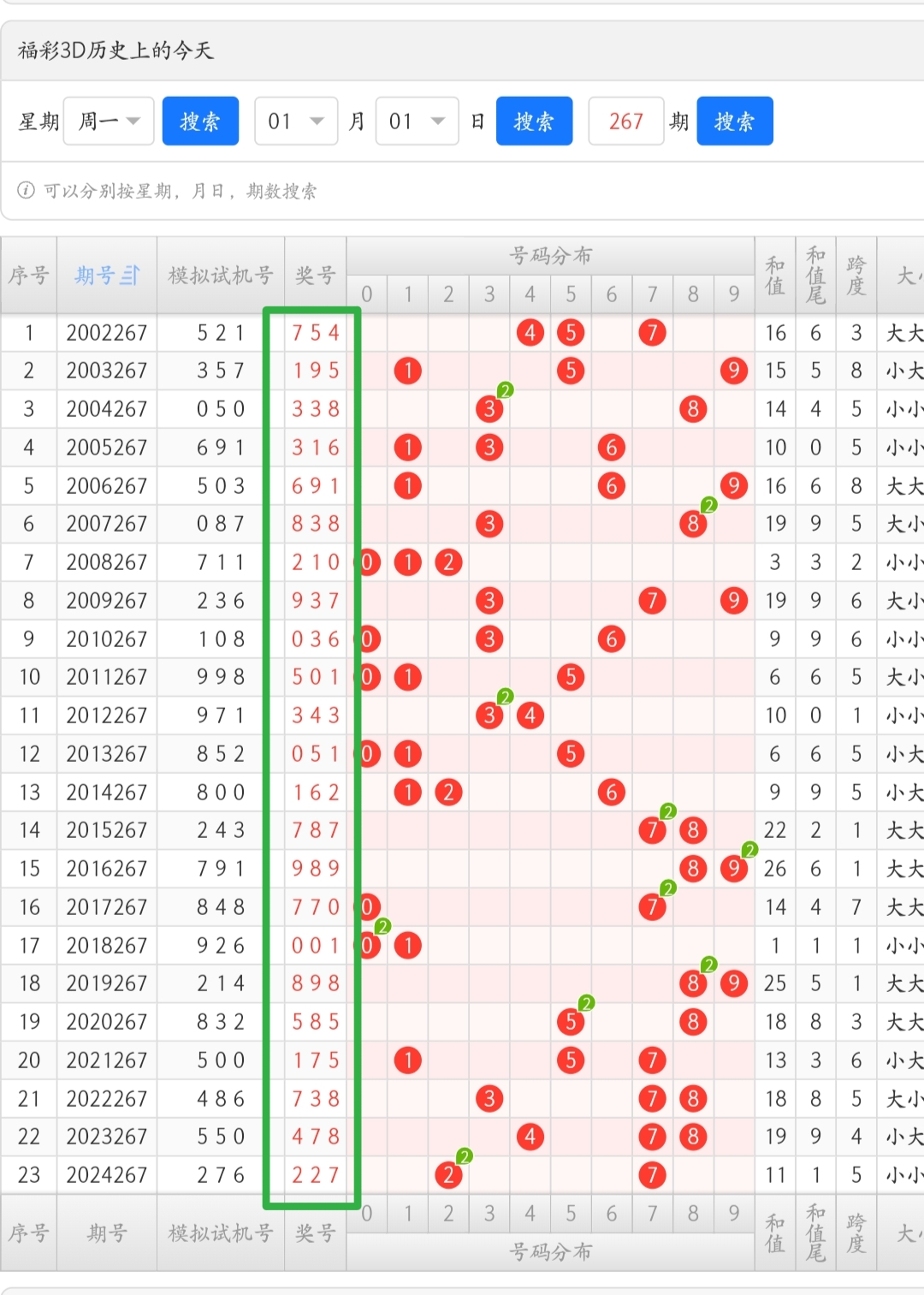Click red ball 1 in row 2018267
This screenshot has height=1295, width=924.
click(x=408, y=945)
